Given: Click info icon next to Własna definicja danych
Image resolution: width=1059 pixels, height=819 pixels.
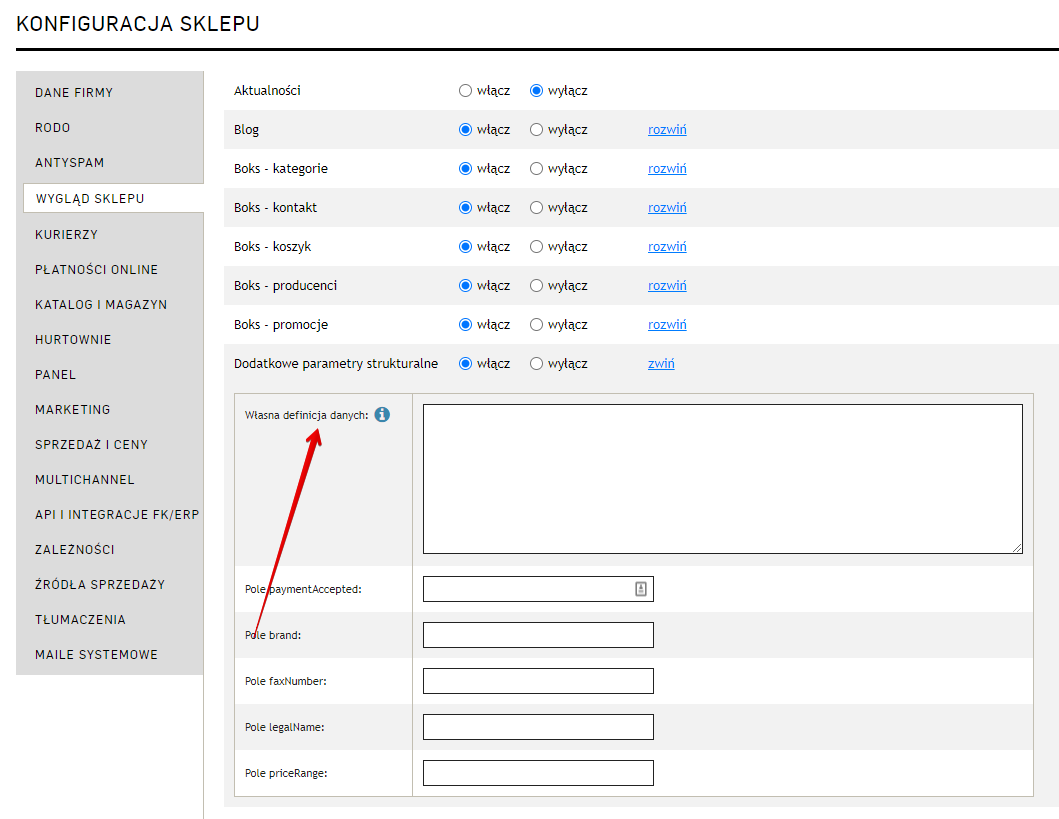Looking at the screenshot, I should 382,415.
